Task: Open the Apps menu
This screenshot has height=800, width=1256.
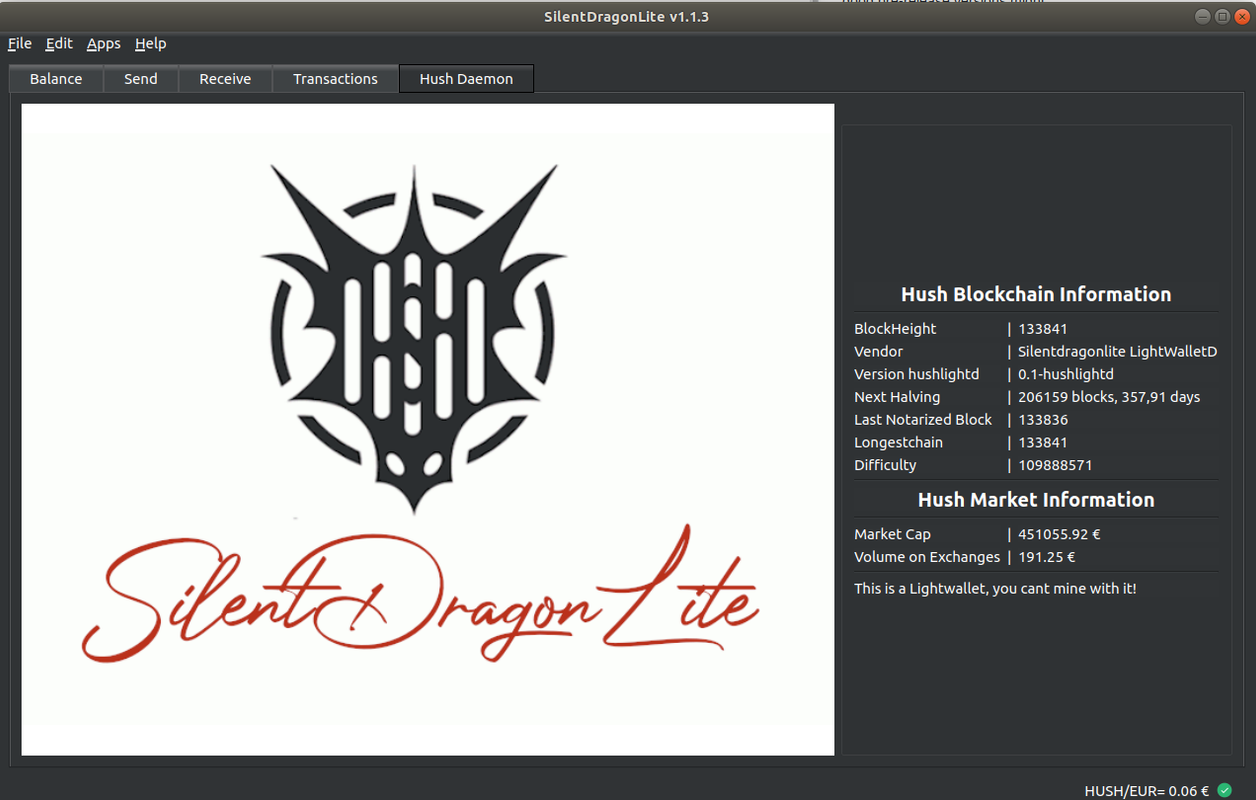Action: 103,44
